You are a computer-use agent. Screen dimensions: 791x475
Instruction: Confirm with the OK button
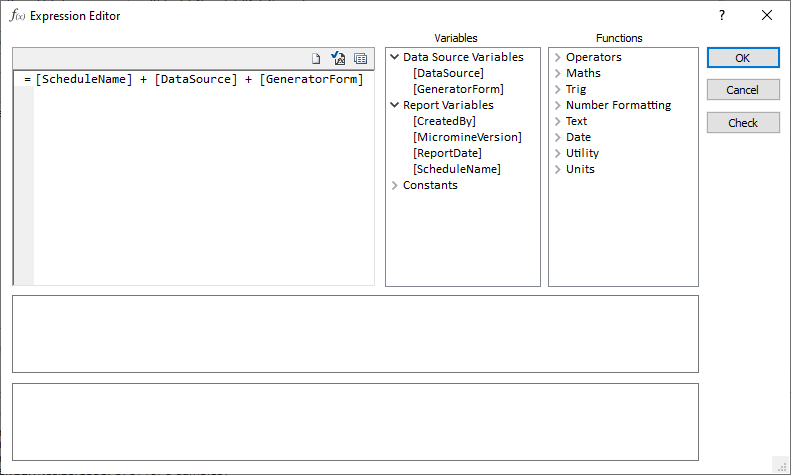pyautogui.click(x=743, y=58)
